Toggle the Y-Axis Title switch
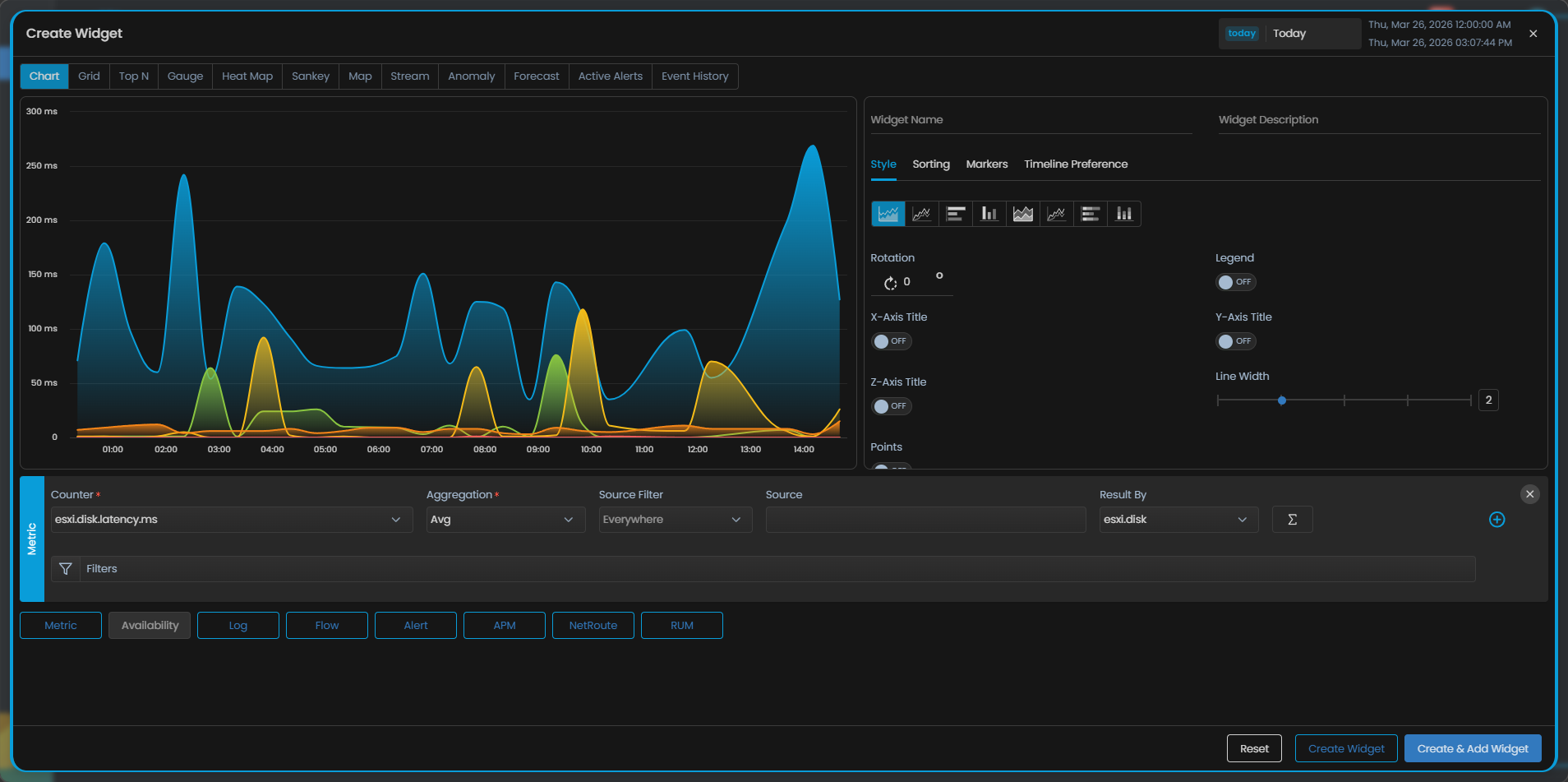This screenshot has width=1568, height=782. coord(1235,341)
